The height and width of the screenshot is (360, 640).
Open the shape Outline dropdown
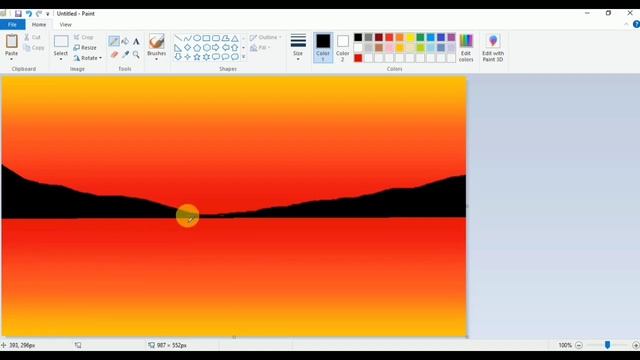266,38
